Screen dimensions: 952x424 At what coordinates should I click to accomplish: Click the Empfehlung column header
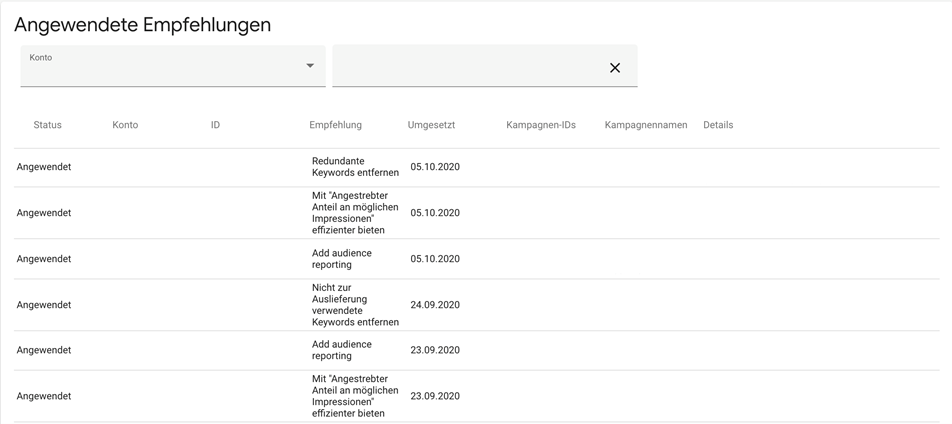(335, 125)
